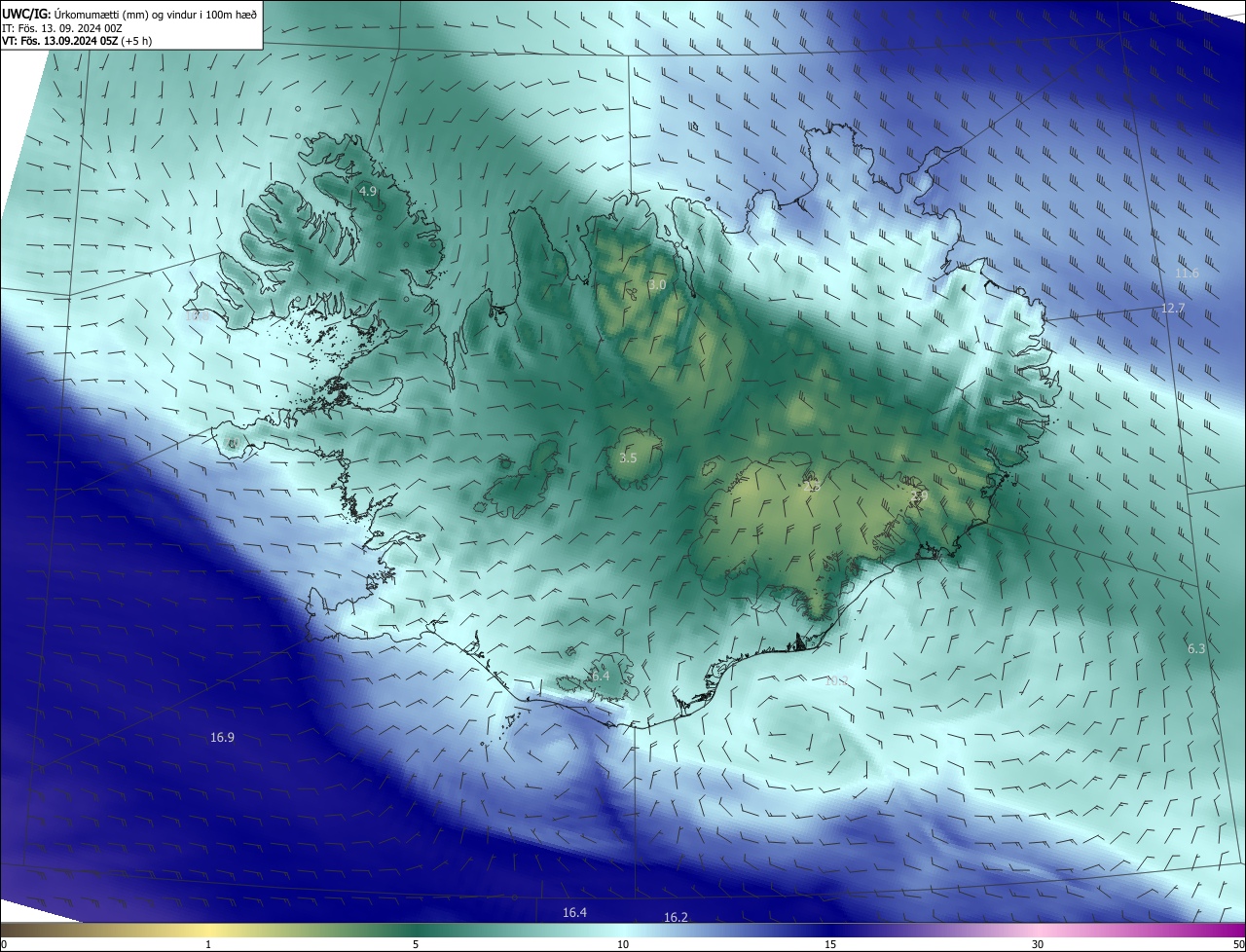Click the 10.2 value off the south coast

[836, 681]
